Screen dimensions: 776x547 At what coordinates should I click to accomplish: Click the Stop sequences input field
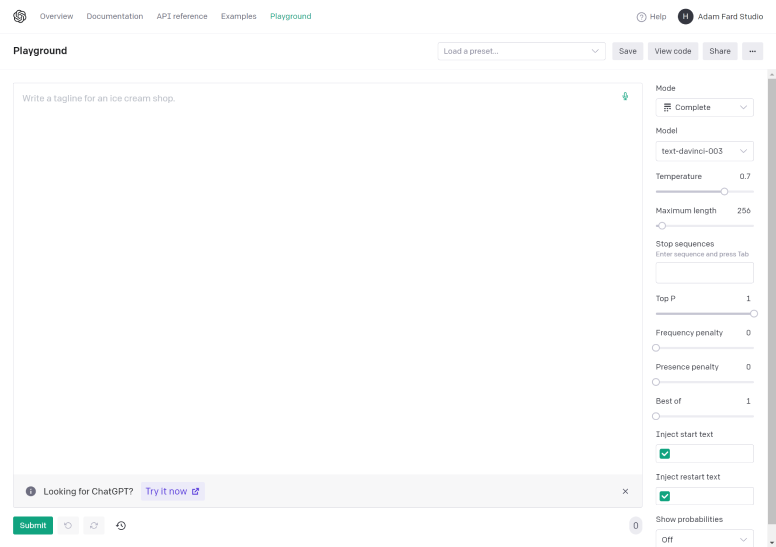click(704, 273)
